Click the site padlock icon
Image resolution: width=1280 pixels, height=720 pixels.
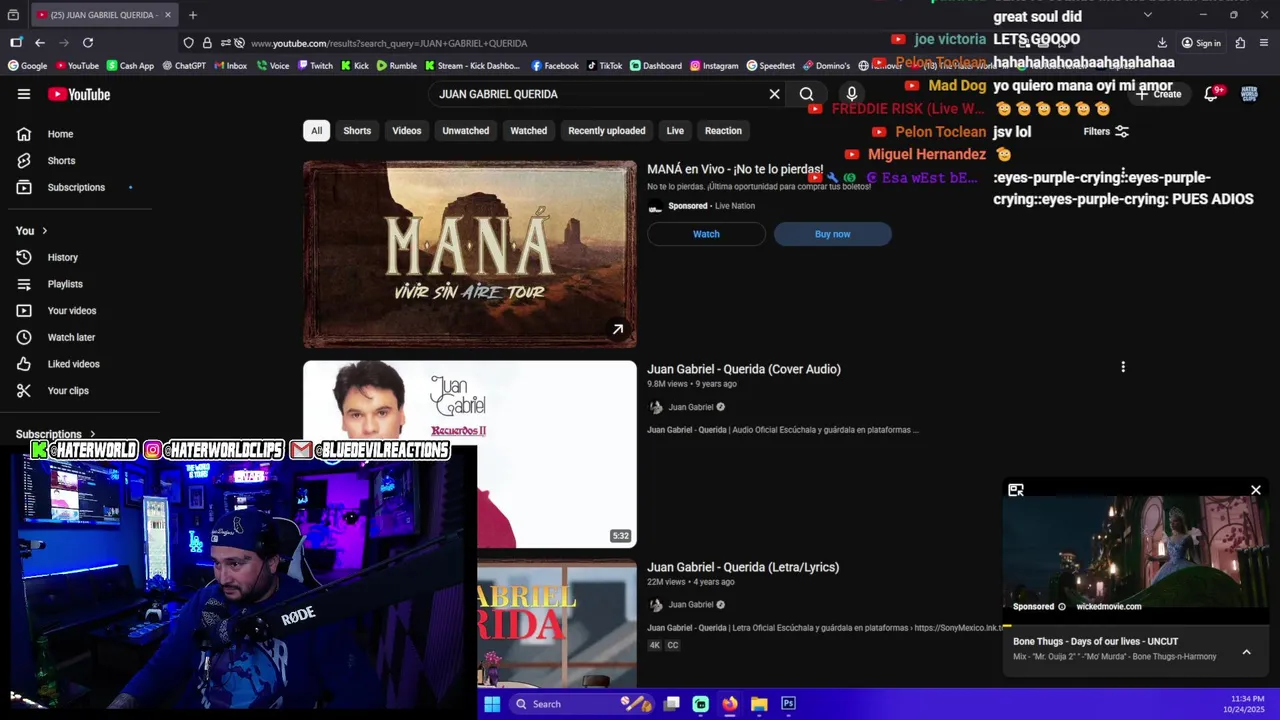[x=207, y=43]
